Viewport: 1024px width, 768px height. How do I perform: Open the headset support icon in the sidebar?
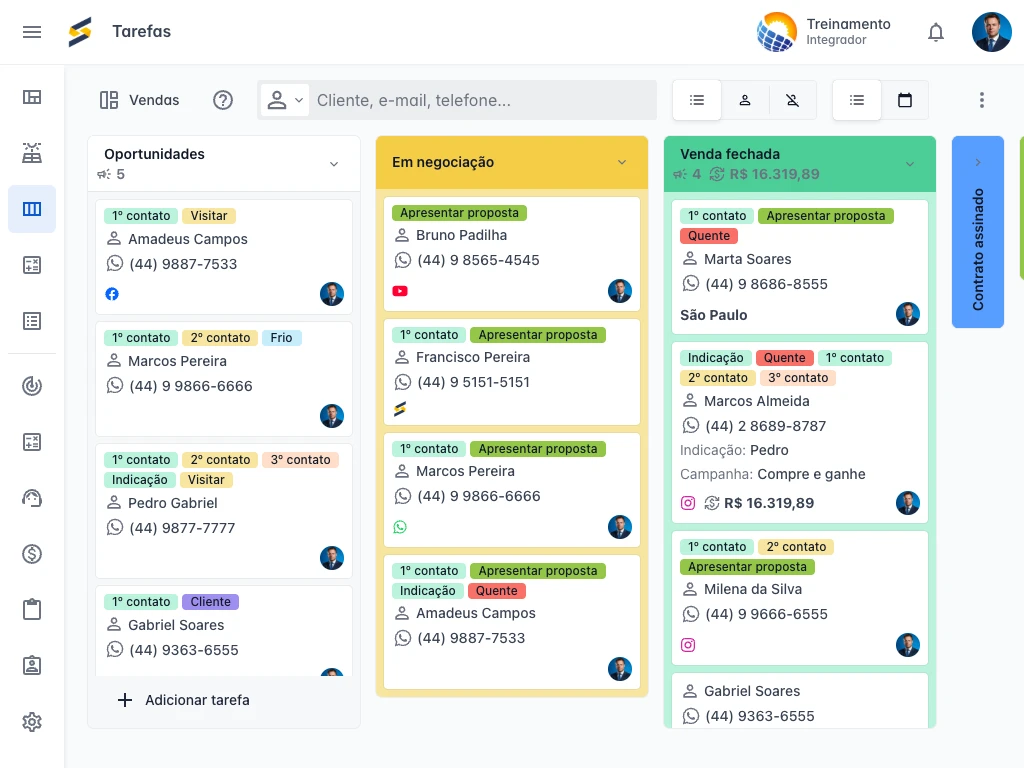[x=31, y=497]
